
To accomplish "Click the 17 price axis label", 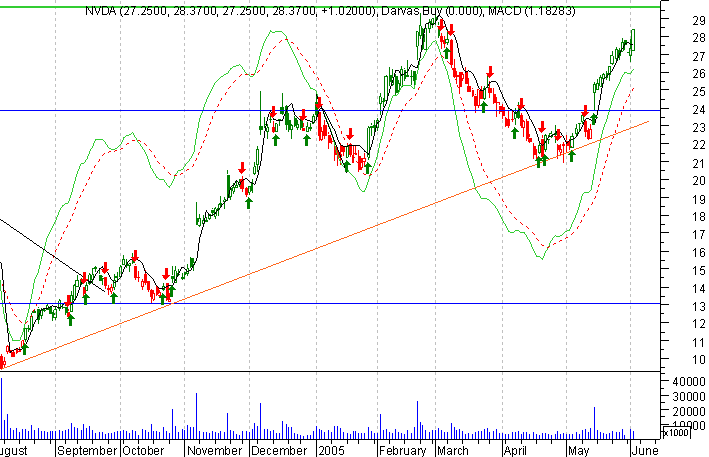I will [x=699, y=235].
